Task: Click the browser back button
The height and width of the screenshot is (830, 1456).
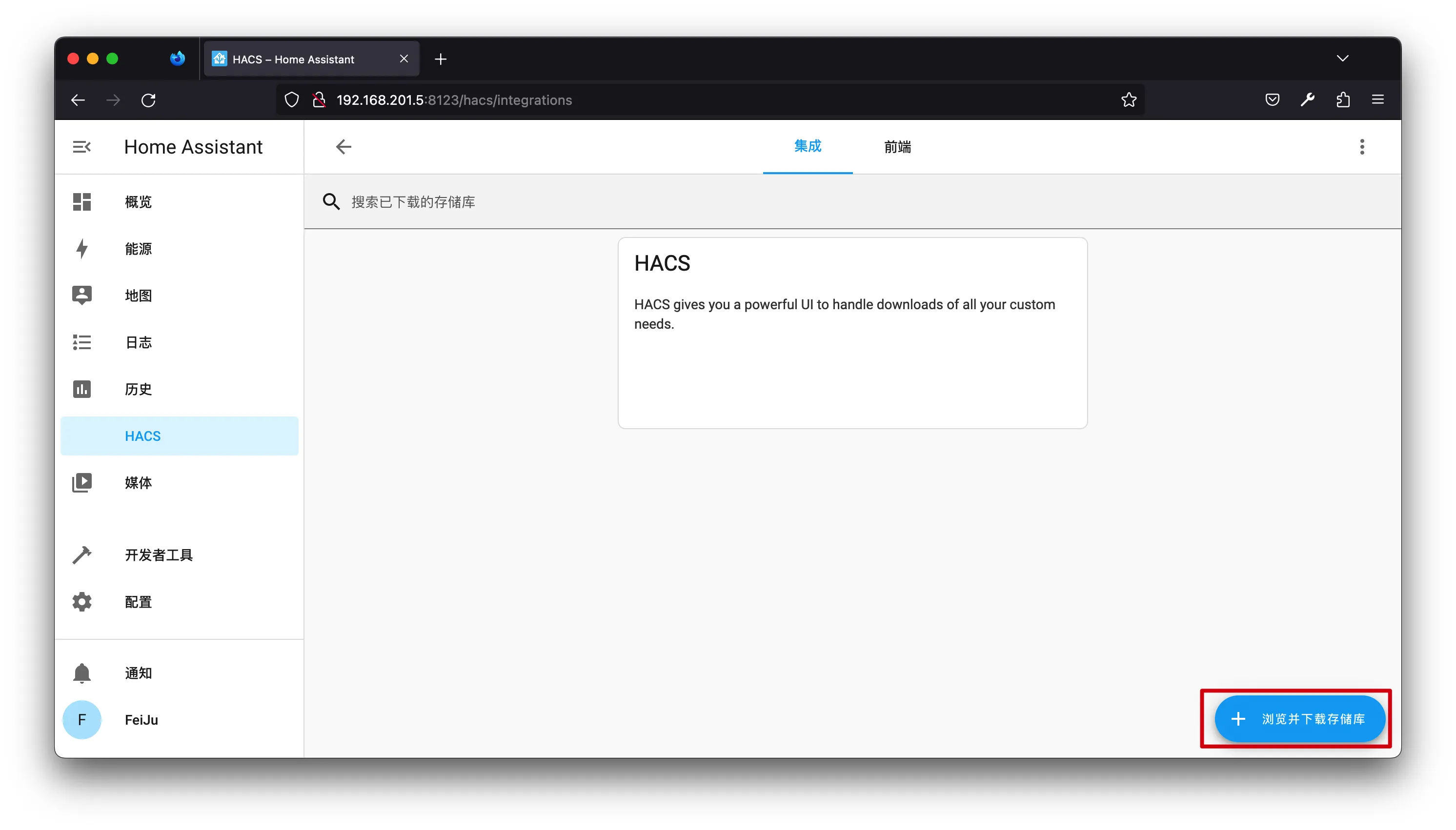Action: (78, 100)
